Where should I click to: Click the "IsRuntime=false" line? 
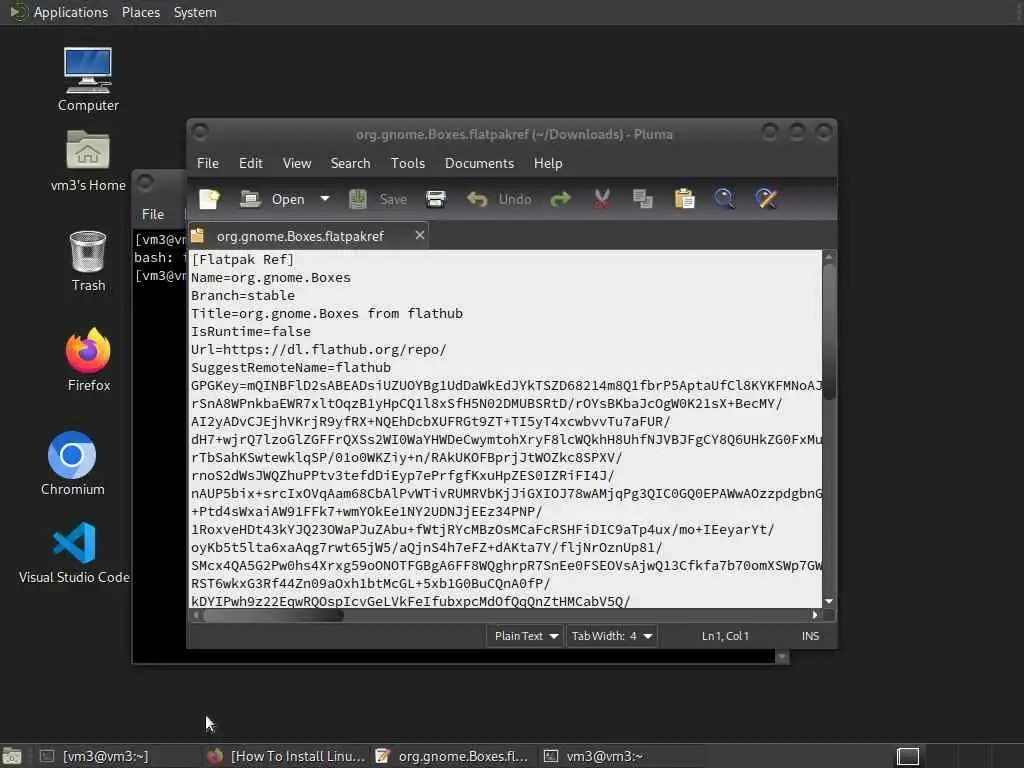click(251, 331)
